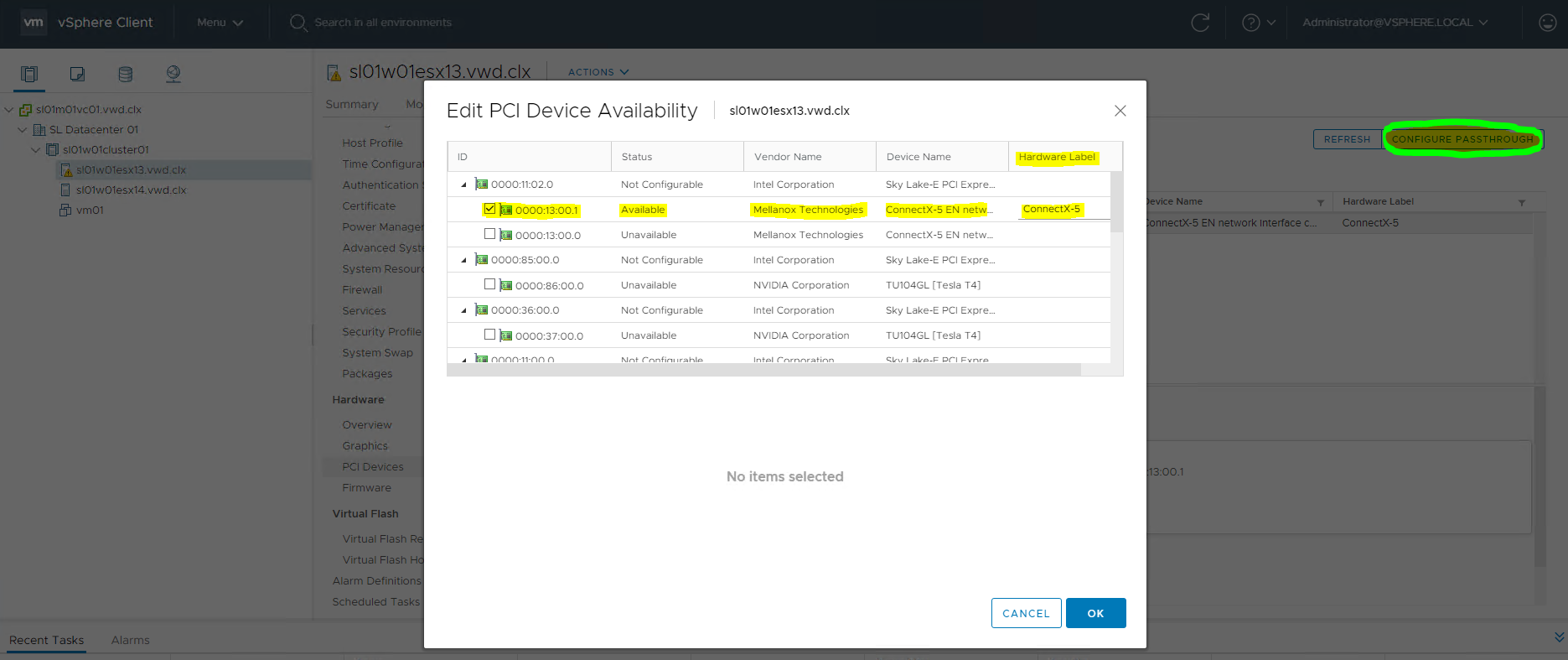Select host sl01w01esx13.vwd.clx in the tree

point(131,169)
